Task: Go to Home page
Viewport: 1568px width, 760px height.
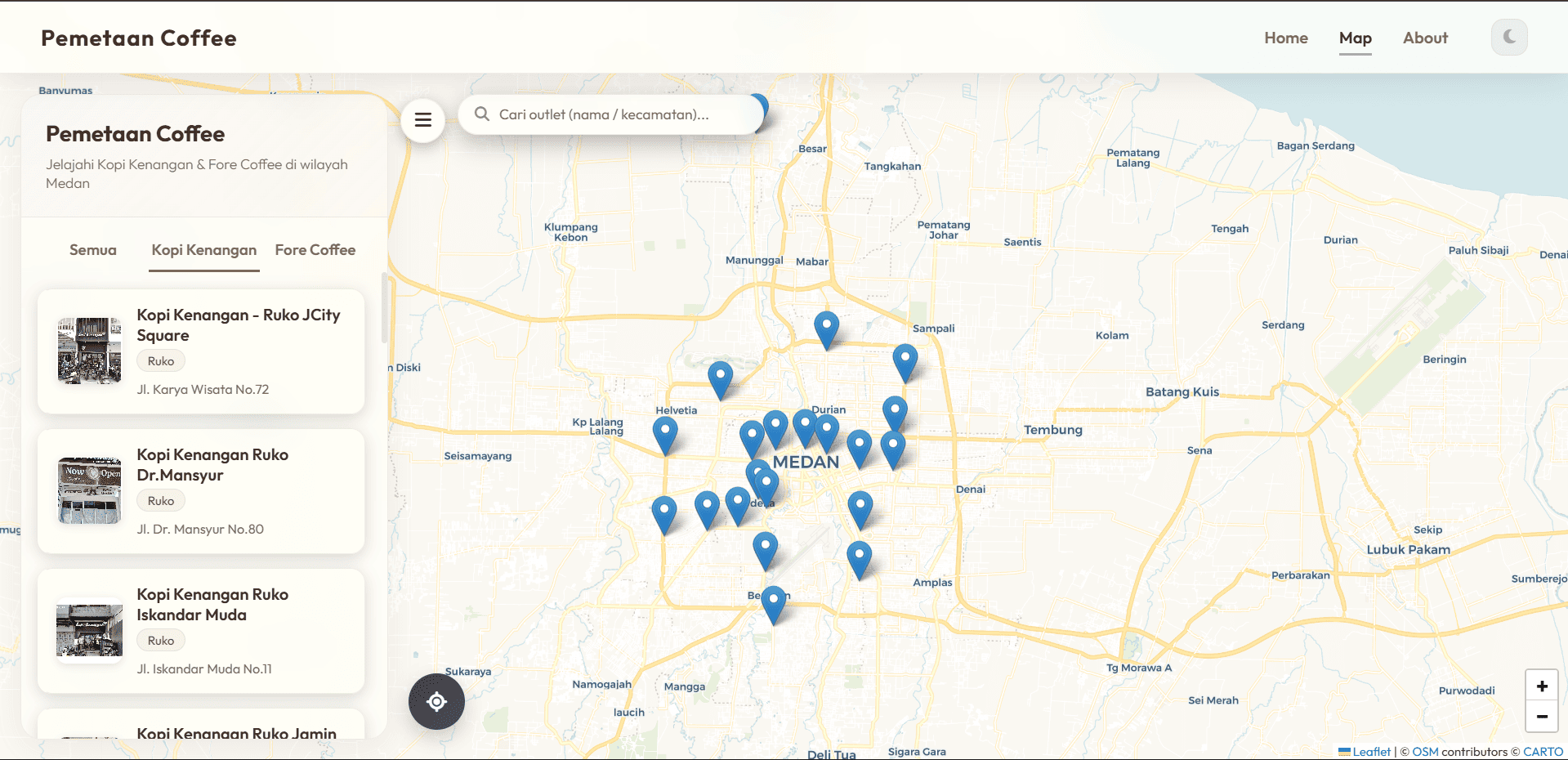Action: click(x=1286, y=38)
